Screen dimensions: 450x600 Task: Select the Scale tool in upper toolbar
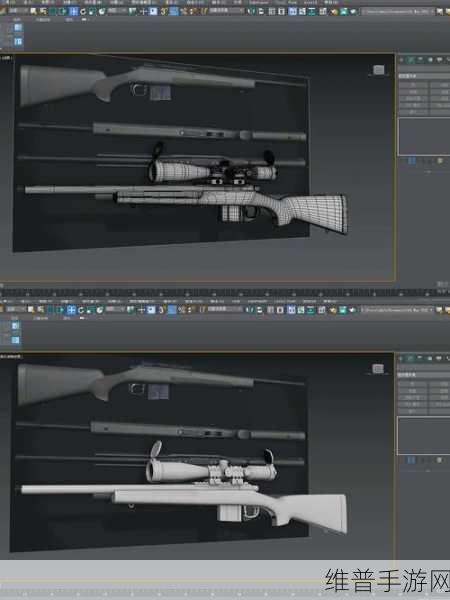pyautogui.click(x=91, y=11)
